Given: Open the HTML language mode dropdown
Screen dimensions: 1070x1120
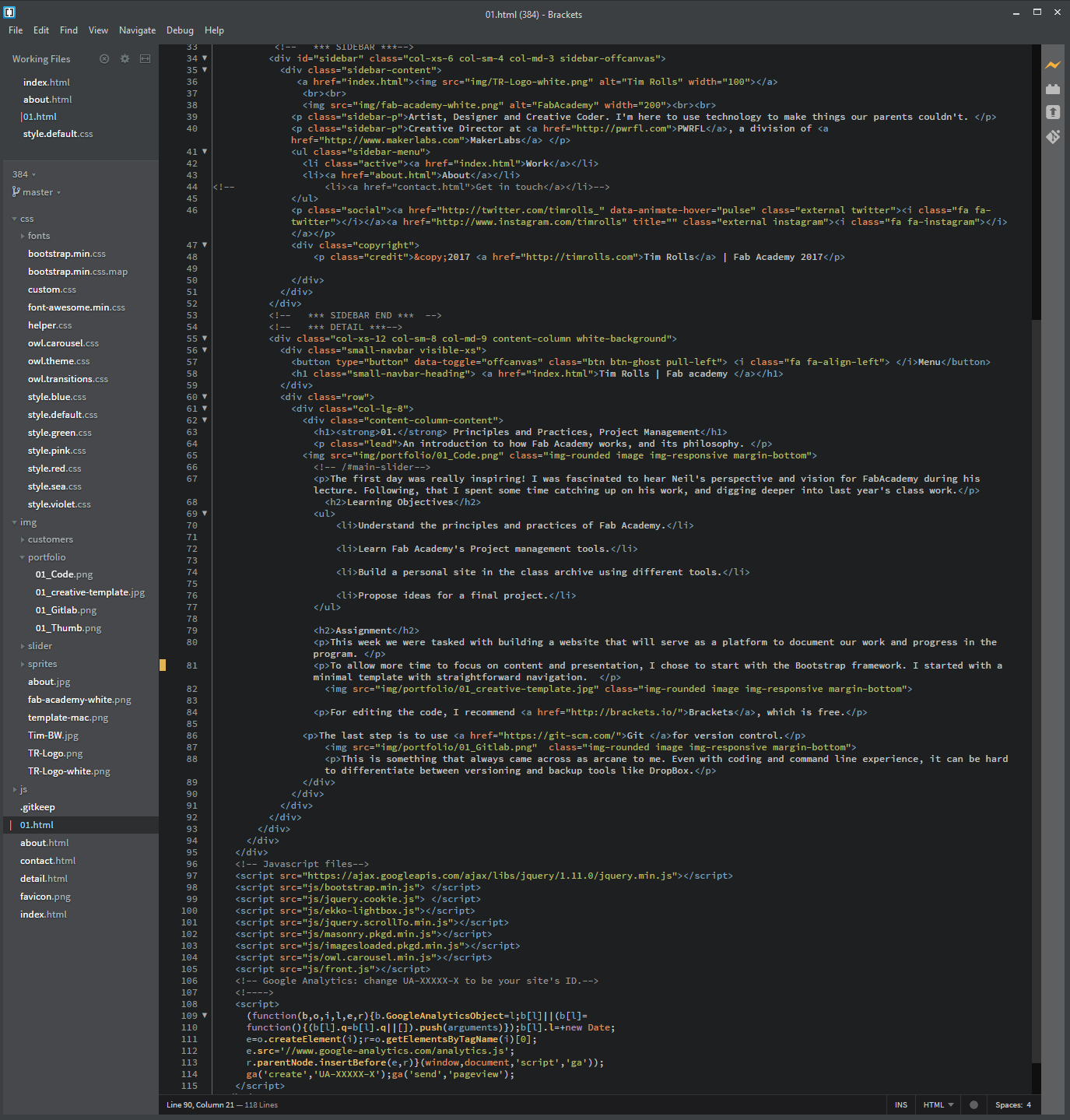Looking at the screenshot, I should pyautogui.click(x=938, y=1104).
